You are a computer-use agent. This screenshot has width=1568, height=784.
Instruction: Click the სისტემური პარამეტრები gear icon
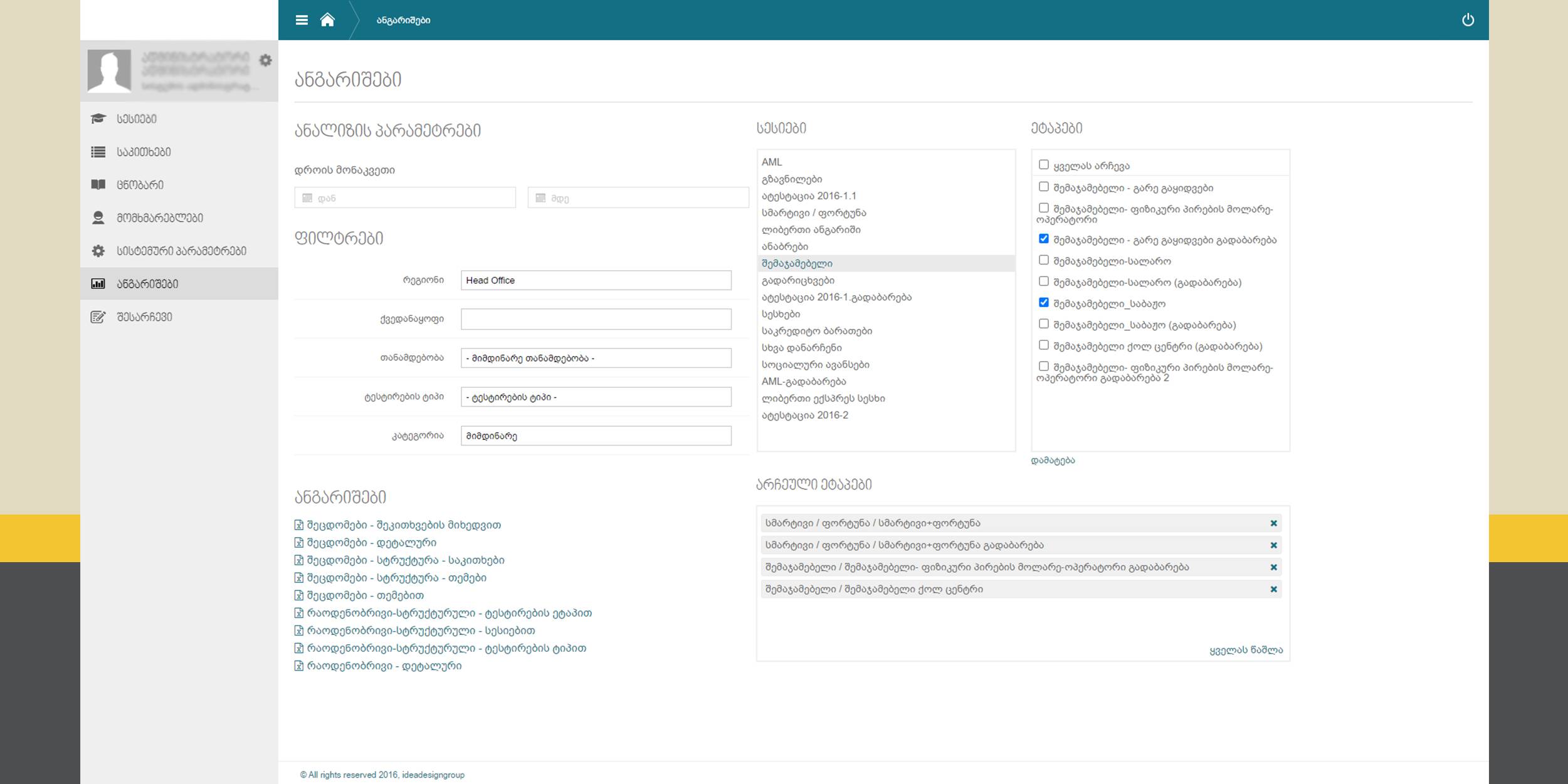coord(98,251)
